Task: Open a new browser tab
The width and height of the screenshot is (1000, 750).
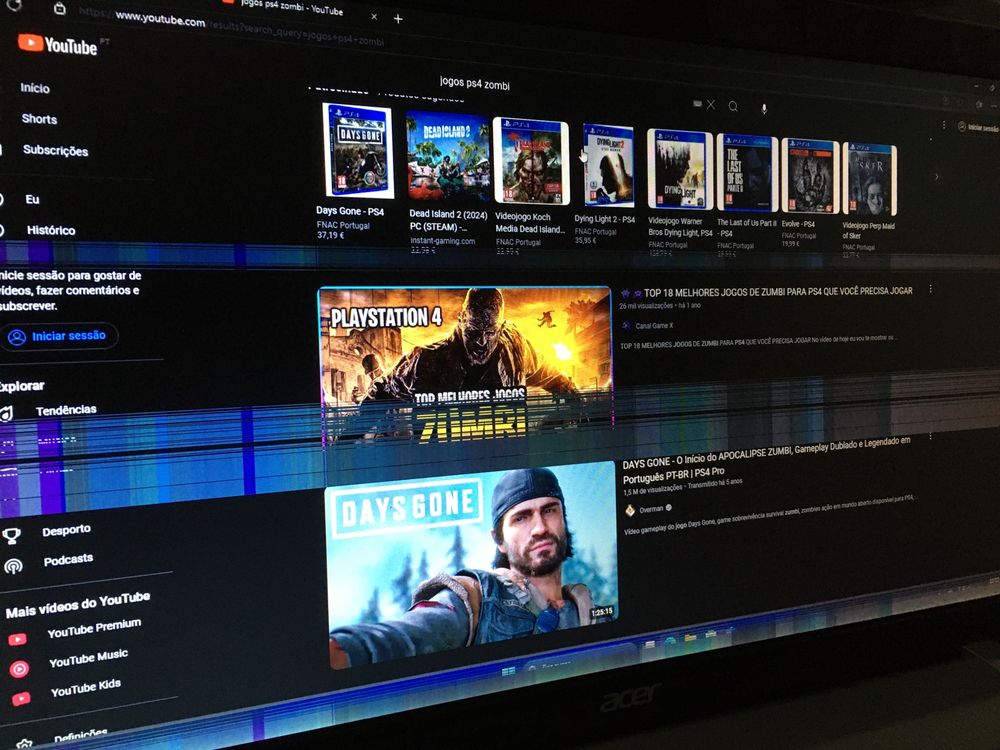Action: 398,18
